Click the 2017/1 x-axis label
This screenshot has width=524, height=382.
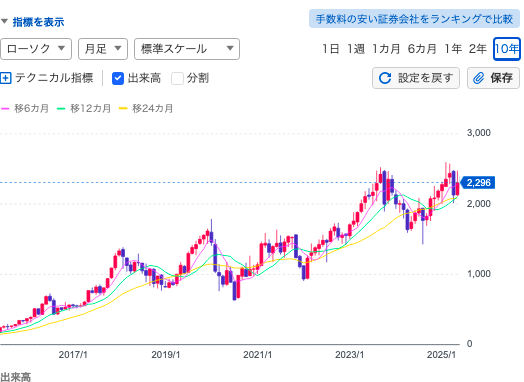[73, 355]
